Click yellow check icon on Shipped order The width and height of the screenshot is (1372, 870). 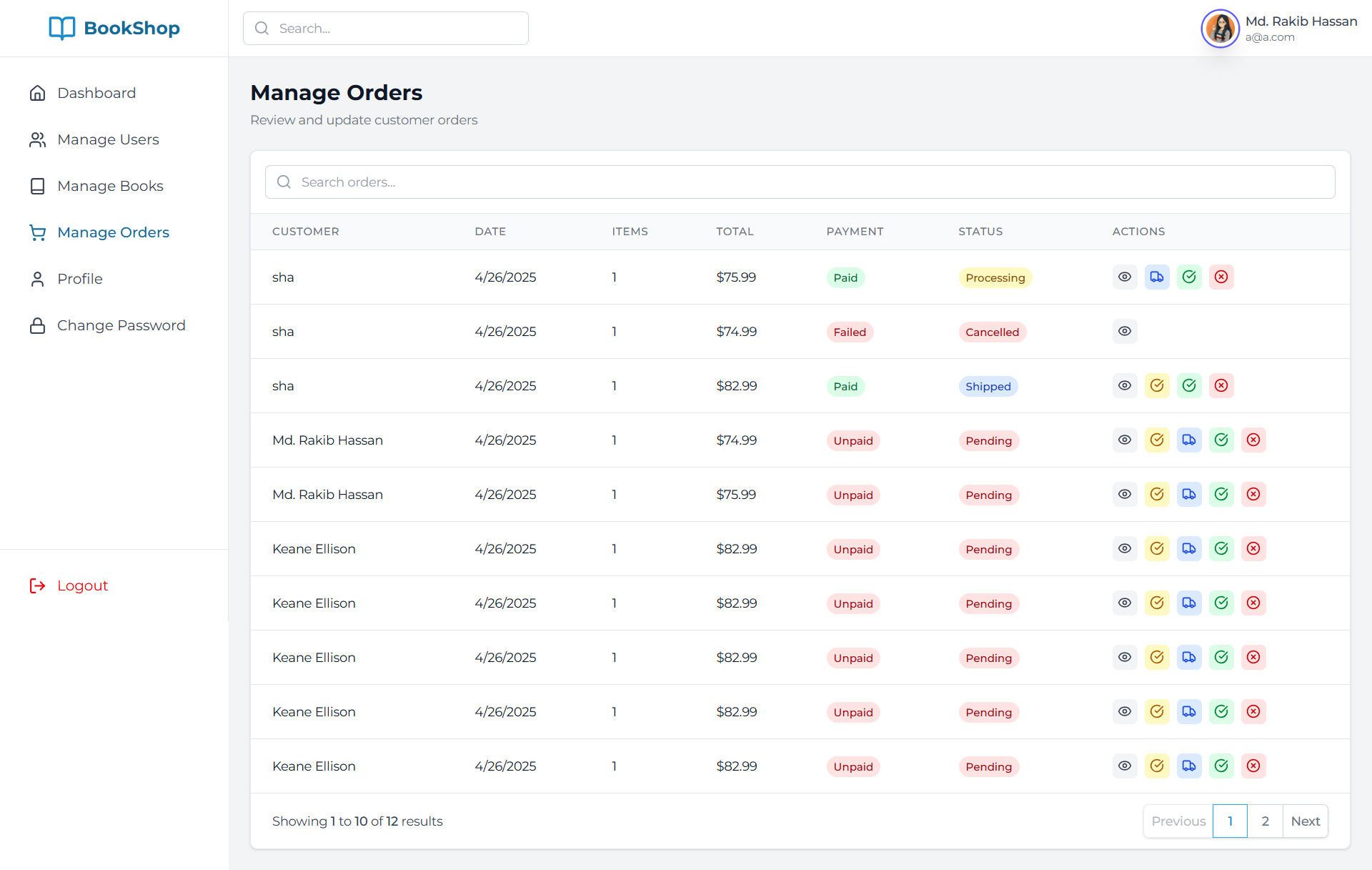pos(1156,386)
